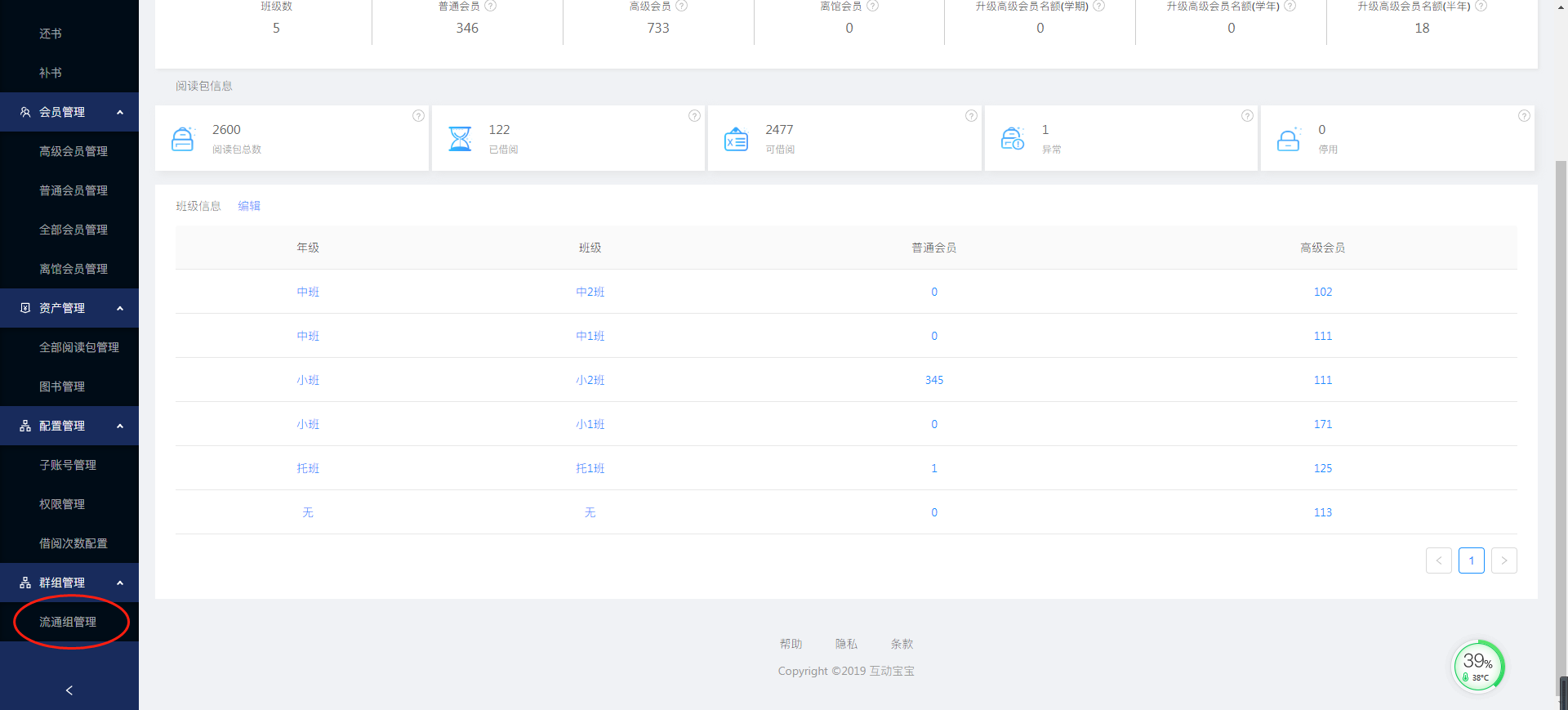This screenshot has height=710, width=1568.
Task: Click the 配置管理 hierarchy icon
Action: tap(25, 426)
